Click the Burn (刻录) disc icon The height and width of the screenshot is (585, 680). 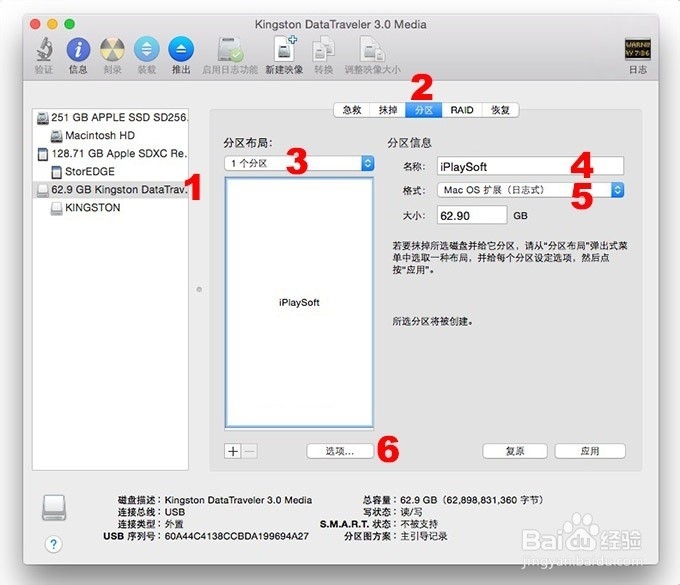pos(112,49)
